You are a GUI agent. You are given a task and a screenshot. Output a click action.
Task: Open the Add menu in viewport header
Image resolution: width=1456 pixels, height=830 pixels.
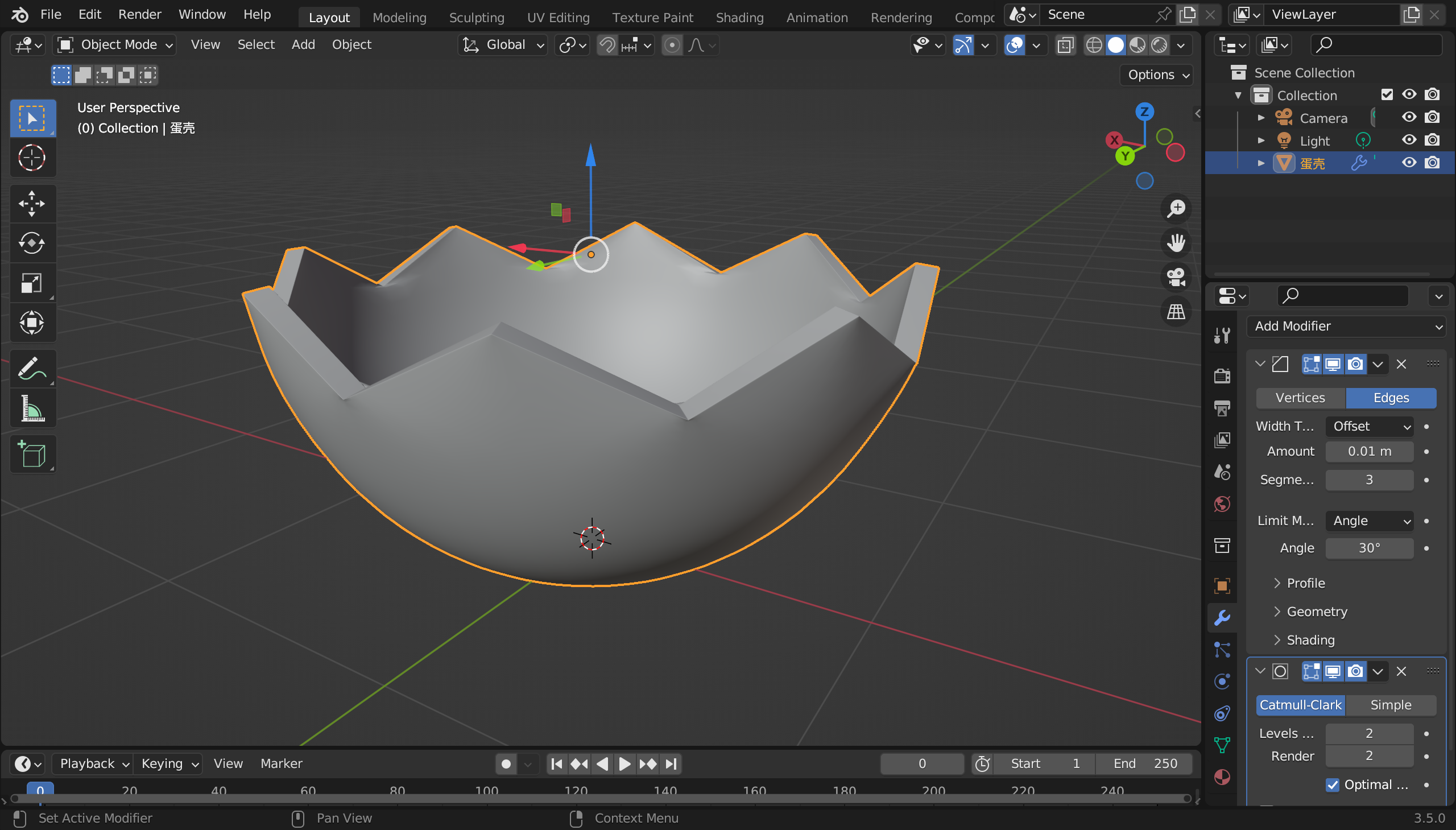(x=303, y=44)
